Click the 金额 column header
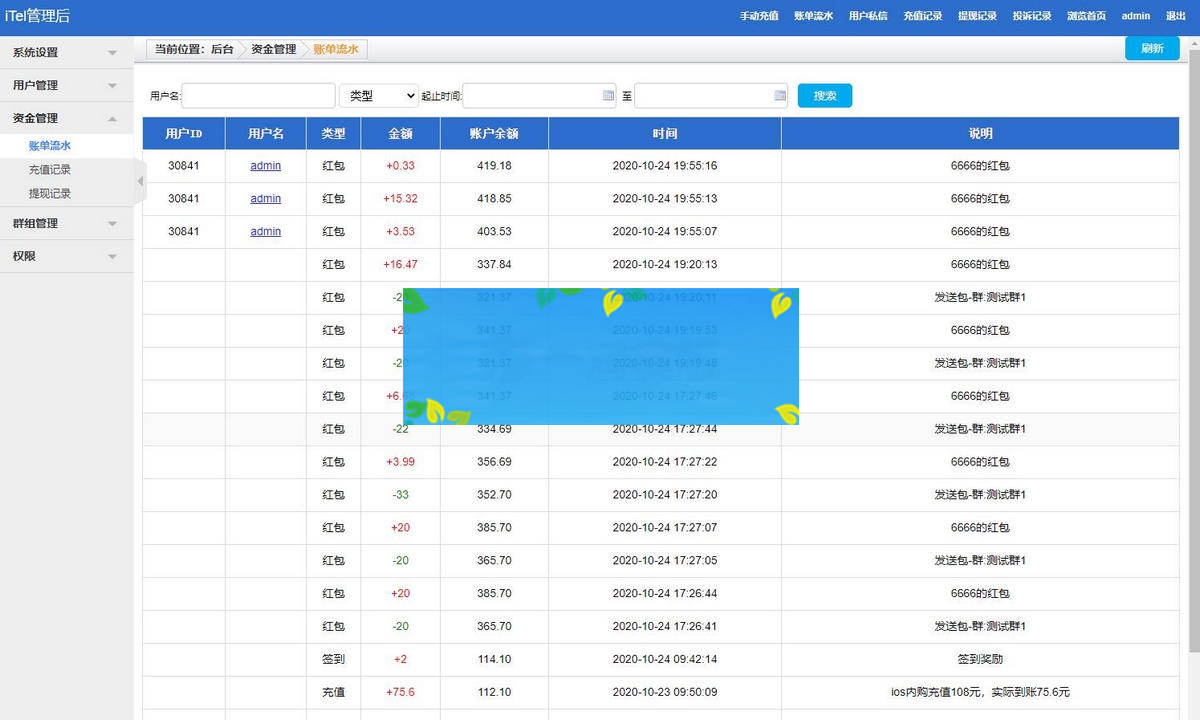Image resolution: width=1200 pixels, height=720 pixels. click(x=399, y=132)
